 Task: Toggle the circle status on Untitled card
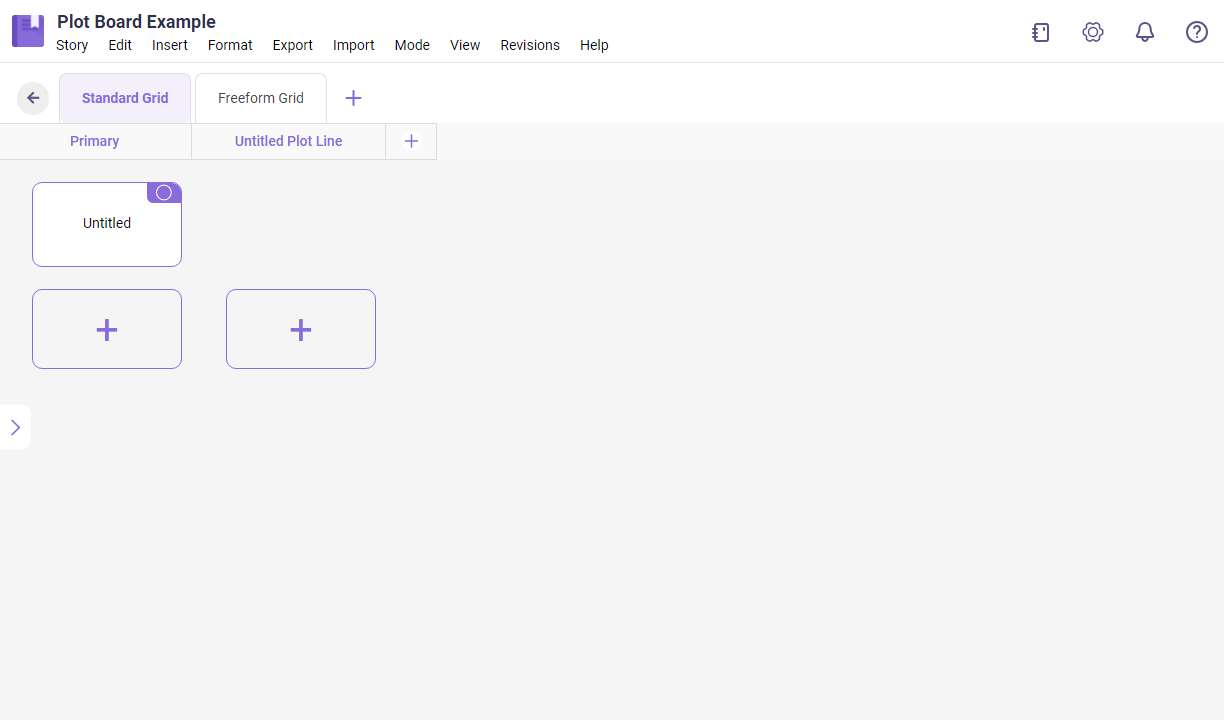coord(164,192)
